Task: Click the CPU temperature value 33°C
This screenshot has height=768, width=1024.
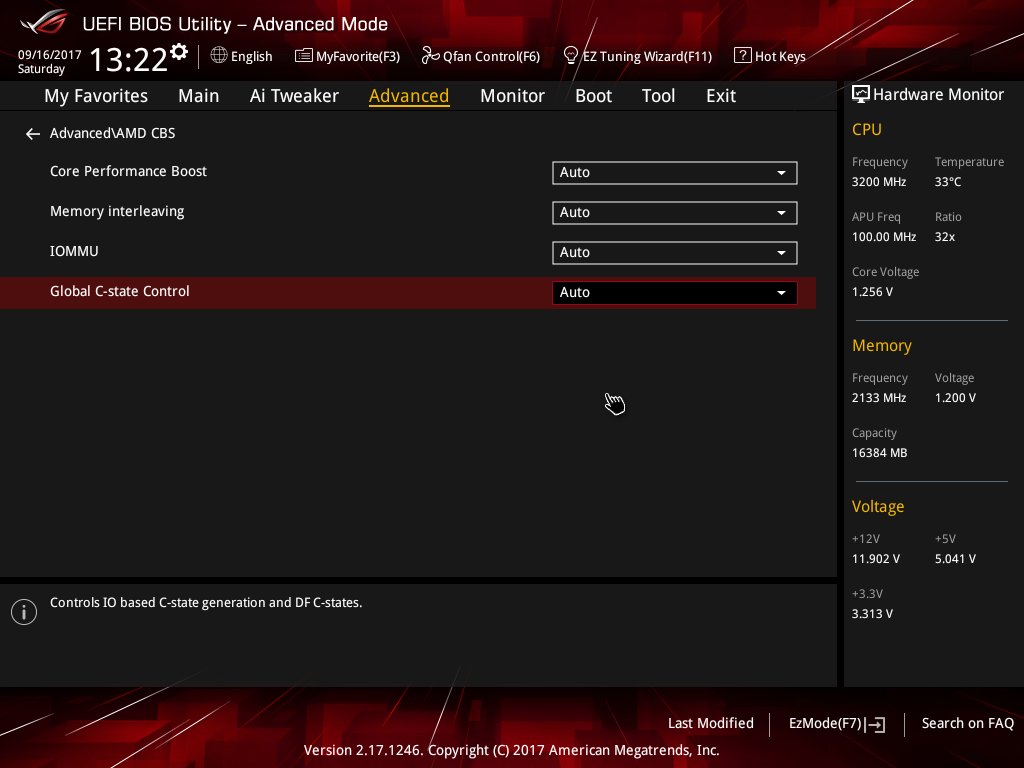Action: click(x=948, y=182)
